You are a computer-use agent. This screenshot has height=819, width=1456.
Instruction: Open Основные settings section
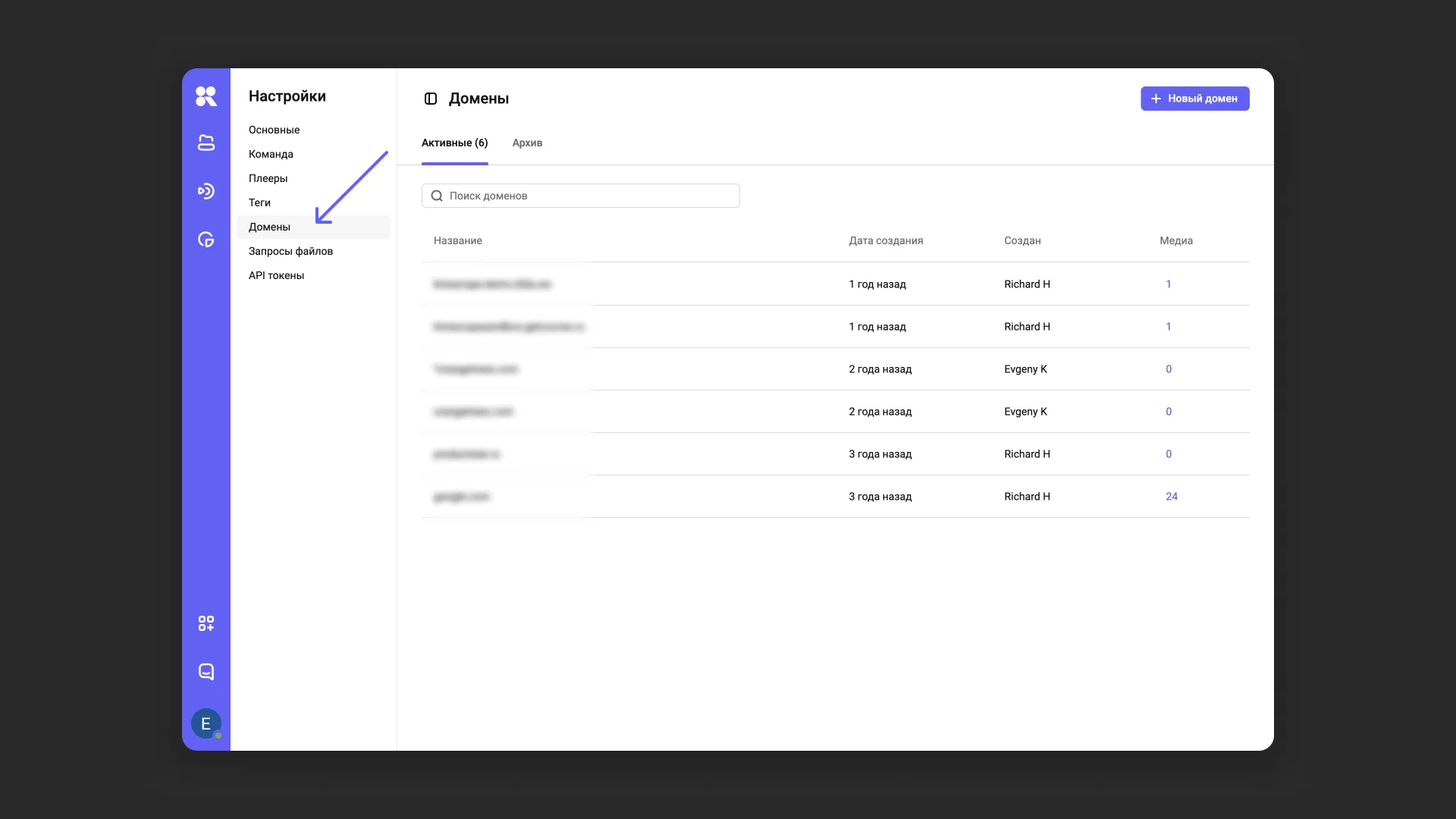click(274, 130)
